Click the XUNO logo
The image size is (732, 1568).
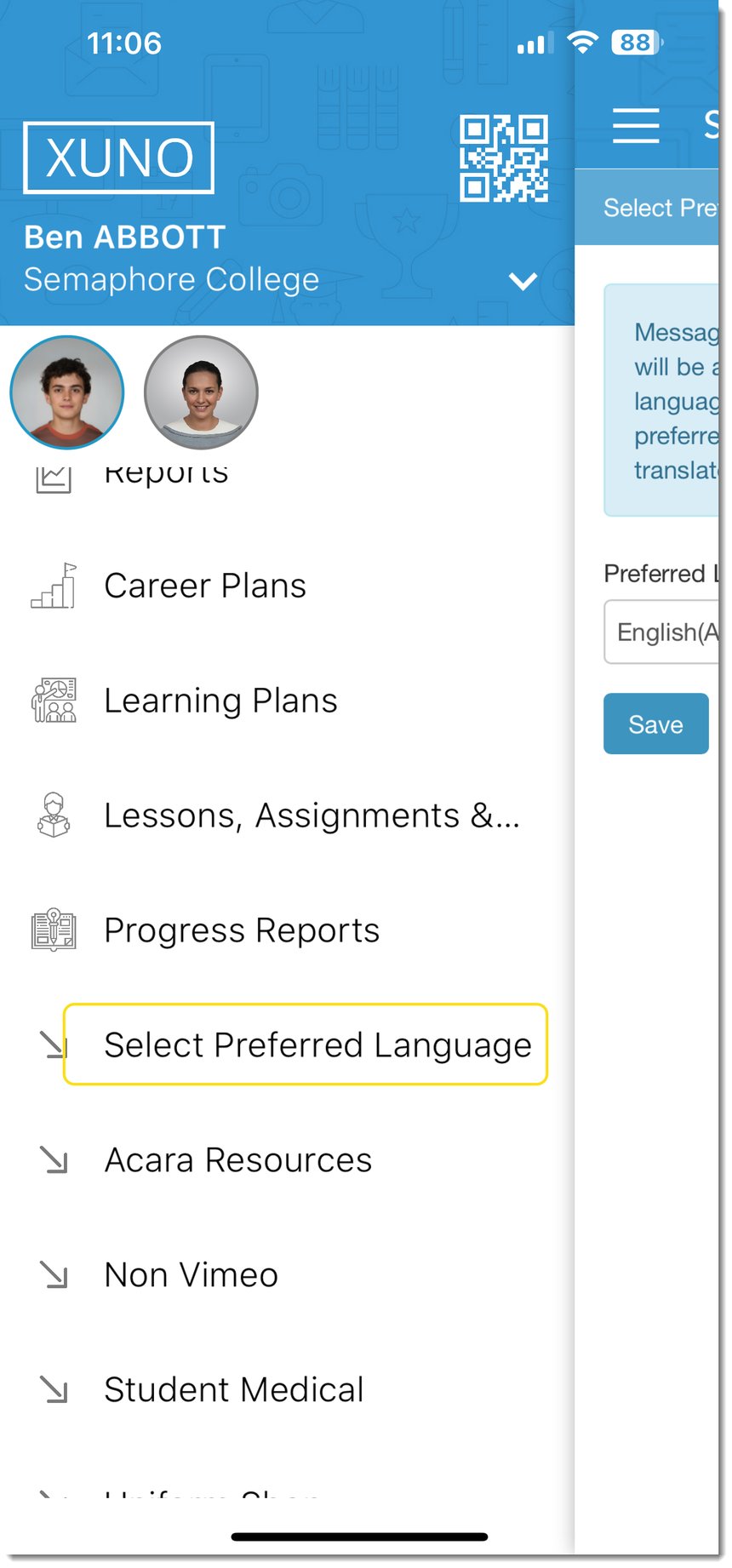point(119,158)
